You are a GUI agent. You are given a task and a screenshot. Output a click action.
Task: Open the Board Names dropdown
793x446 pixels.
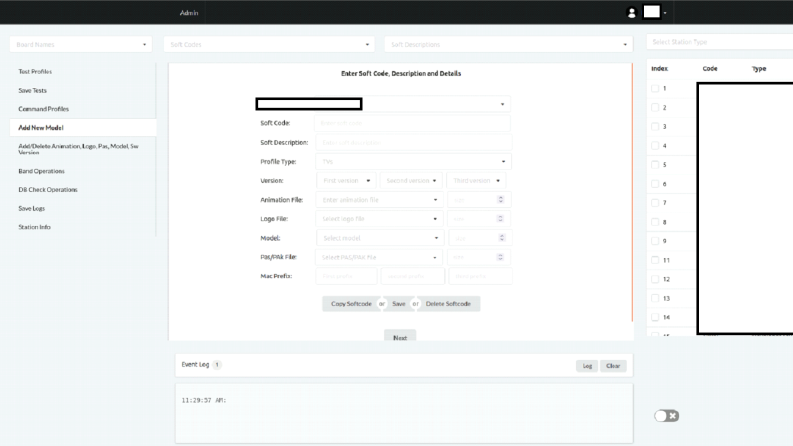[81, 44]
